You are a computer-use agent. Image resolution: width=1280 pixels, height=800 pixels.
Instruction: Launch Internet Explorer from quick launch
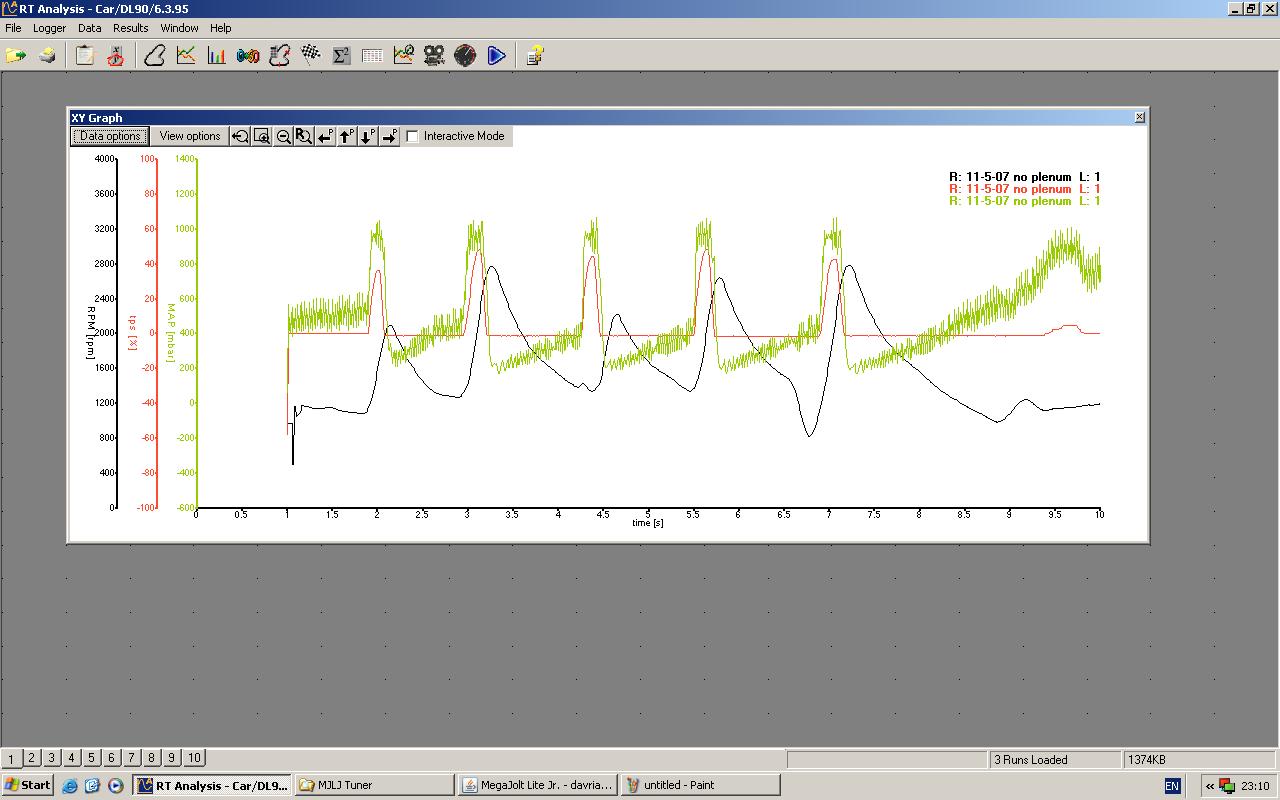[70, 786]
